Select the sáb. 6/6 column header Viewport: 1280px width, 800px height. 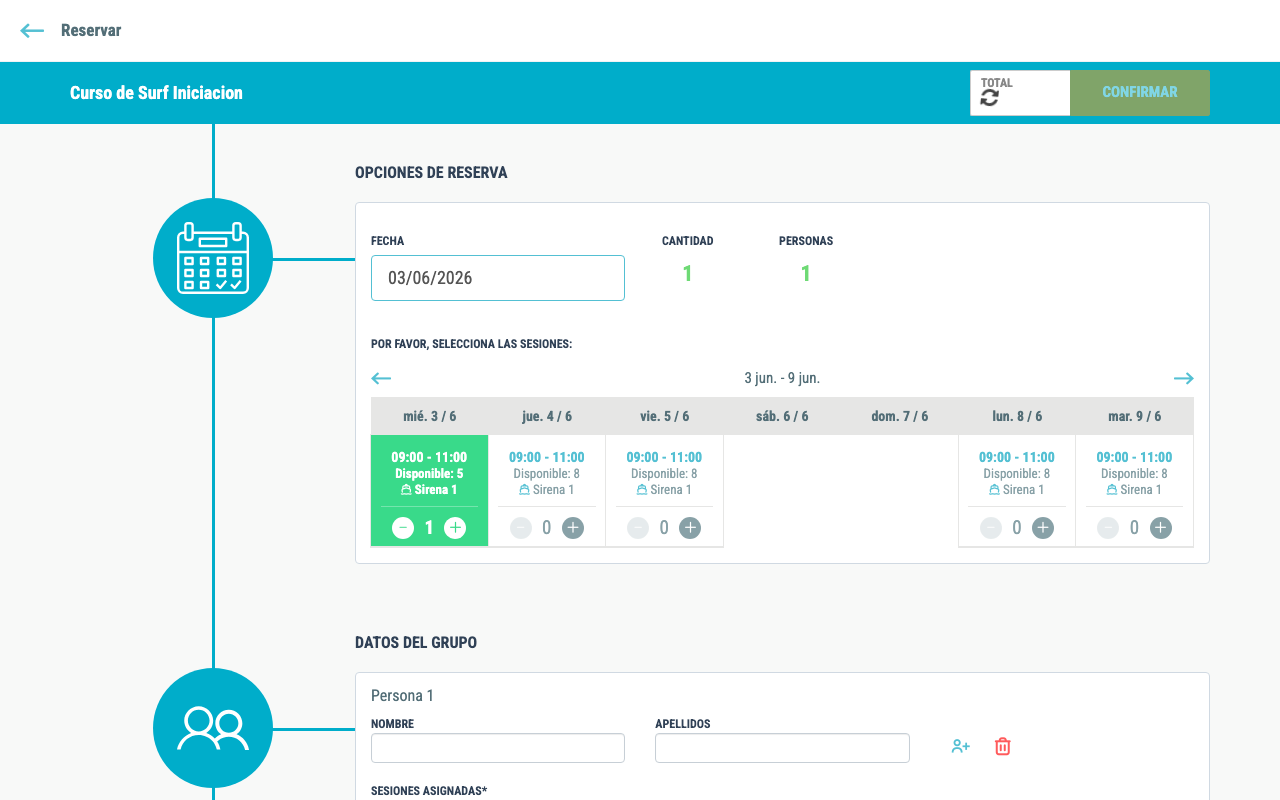click(x=782, y=416)
